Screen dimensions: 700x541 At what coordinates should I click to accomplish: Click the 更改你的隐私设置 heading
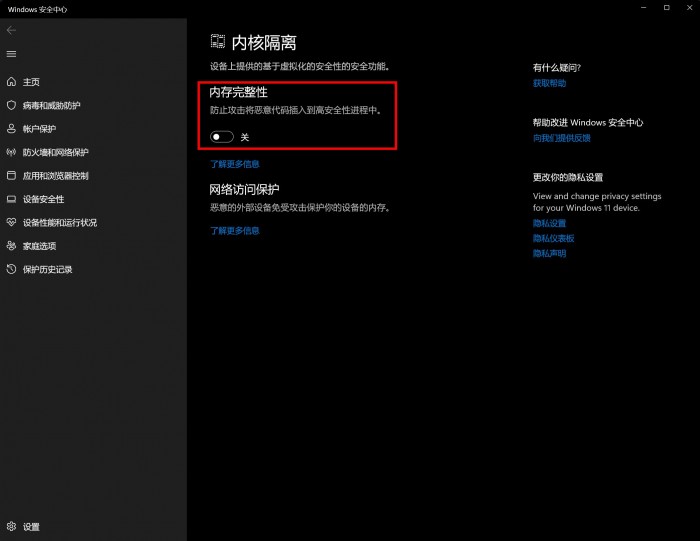pyautogui.click(x=568, y=177)
